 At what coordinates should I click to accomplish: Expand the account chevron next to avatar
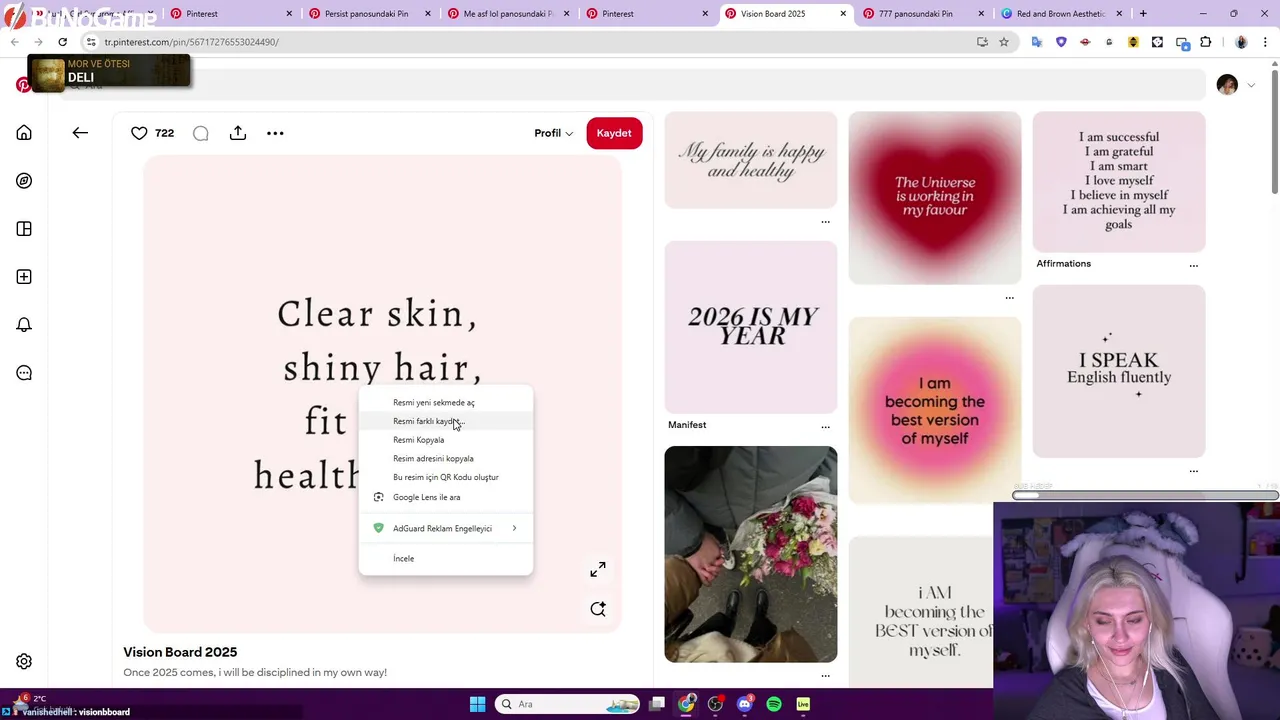1251,85
